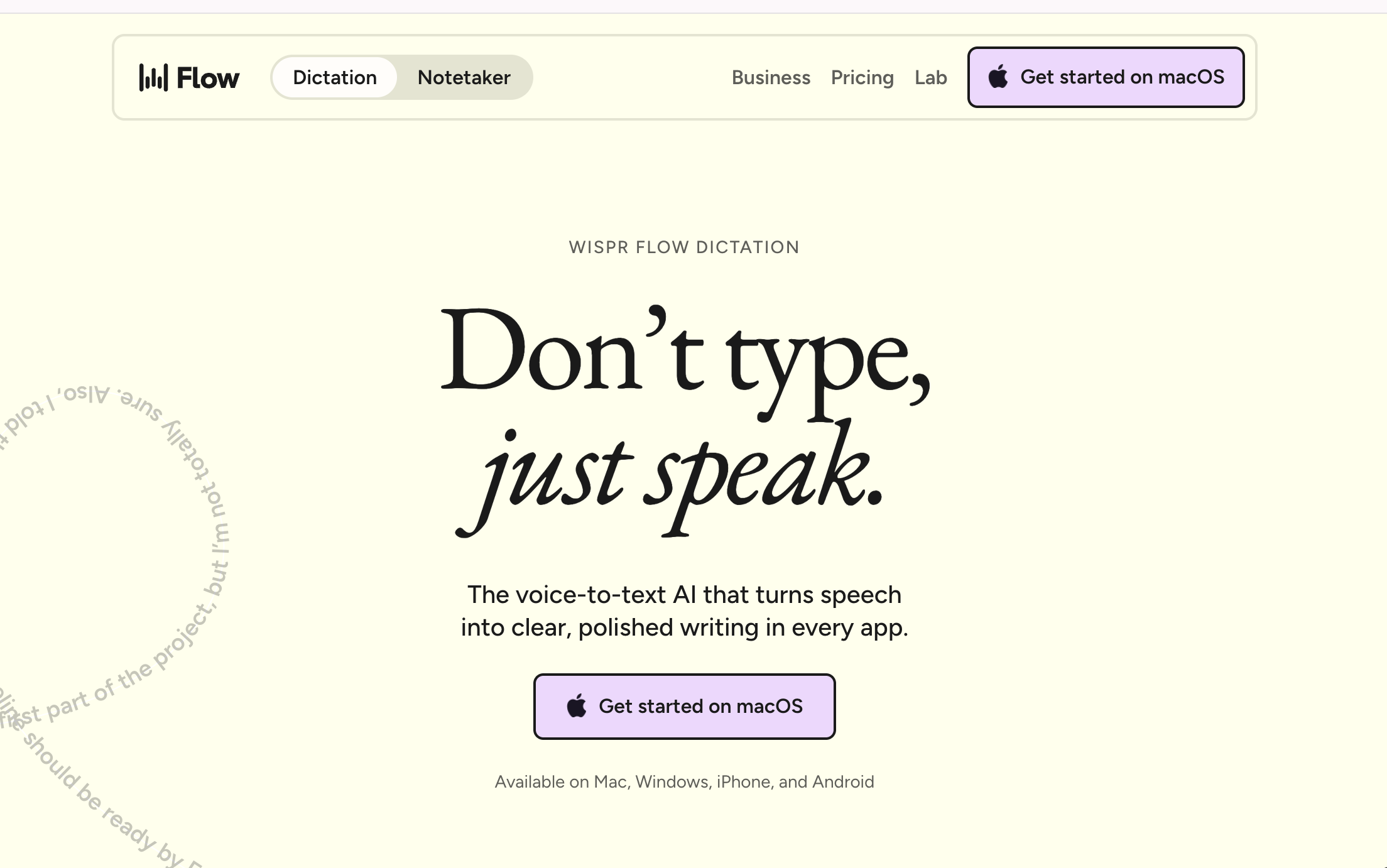1387x868 pixels.
Task: Open the Business page
Action: 771,77
